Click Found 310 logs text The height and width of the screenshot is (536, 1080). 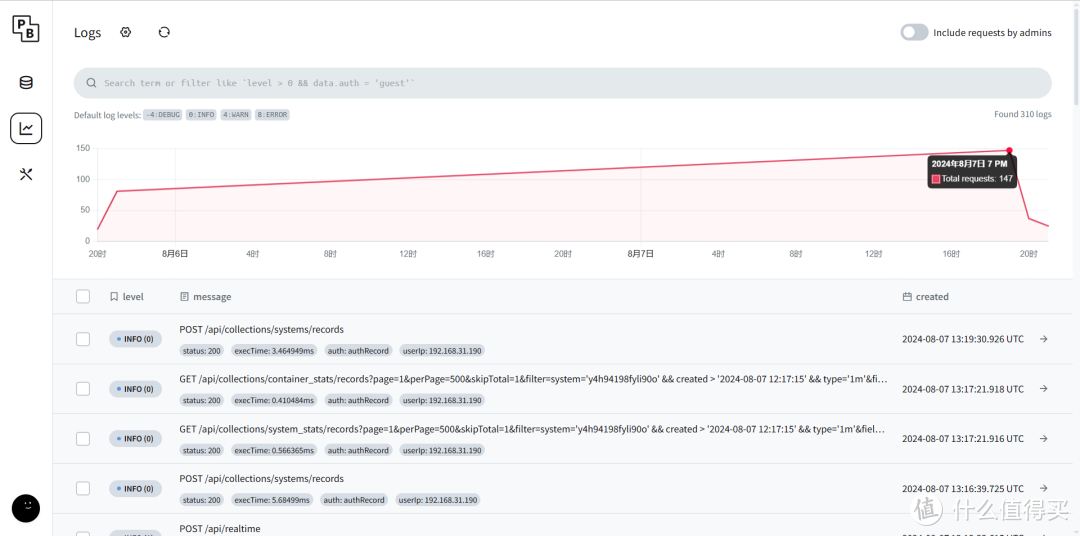pyautogui.click(x=1023, y=114)
